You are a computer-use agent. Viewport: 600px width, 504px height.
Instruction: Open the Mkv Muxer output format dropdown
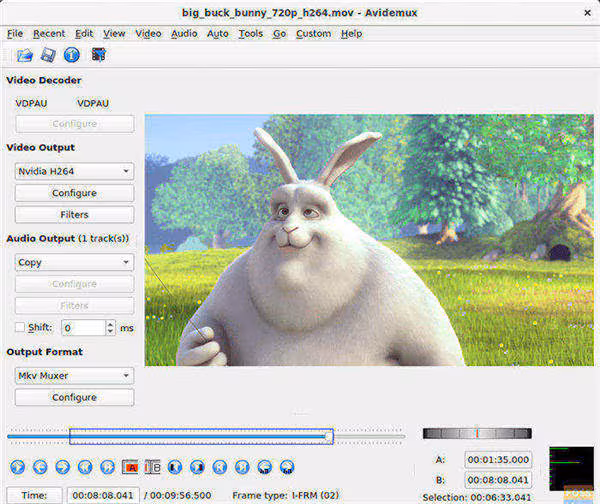[74, 375]
